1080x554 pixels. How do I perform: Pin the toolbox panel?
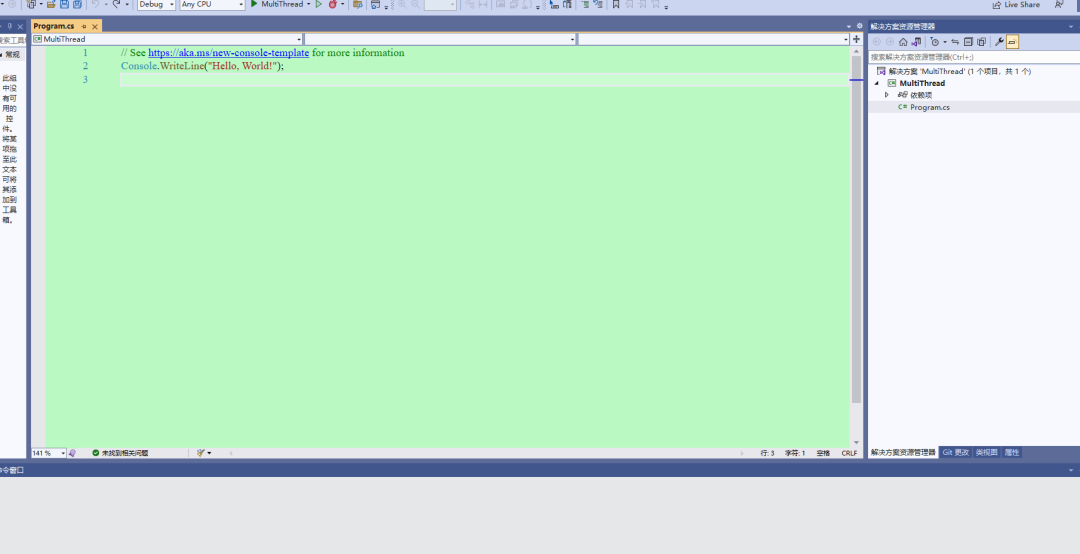[9, 26]
